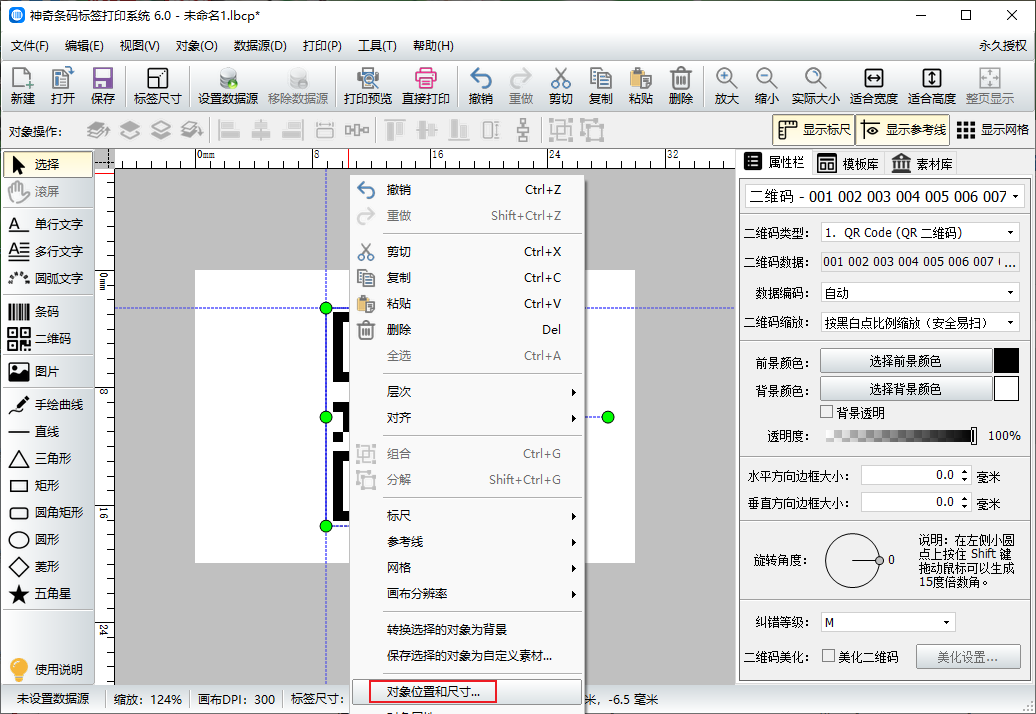Select the 手绘曲线 freehand curve tool
The height and width of the screenshot is (714, 1036).
[46, 405]
